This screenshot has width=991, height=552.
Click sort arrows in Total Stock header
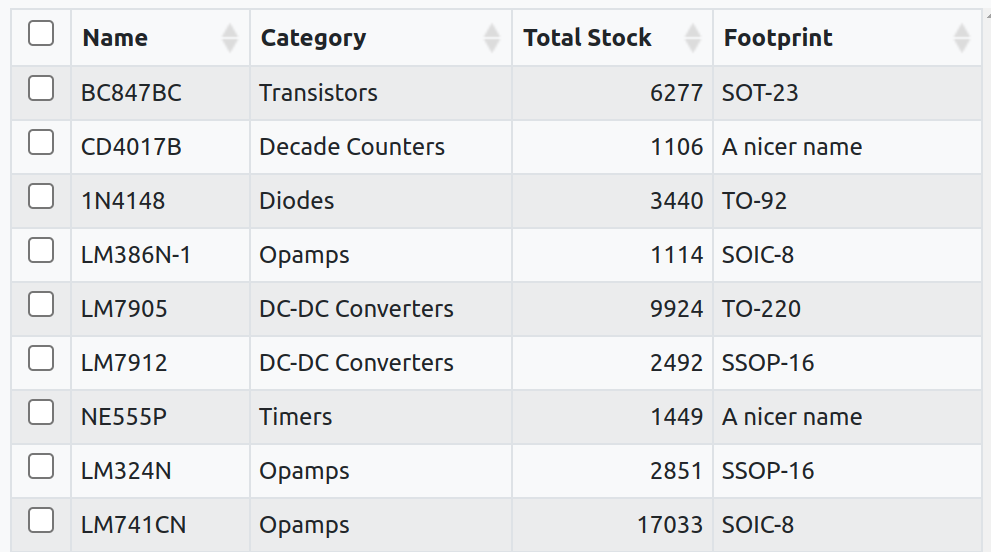(x=693, y=38)
